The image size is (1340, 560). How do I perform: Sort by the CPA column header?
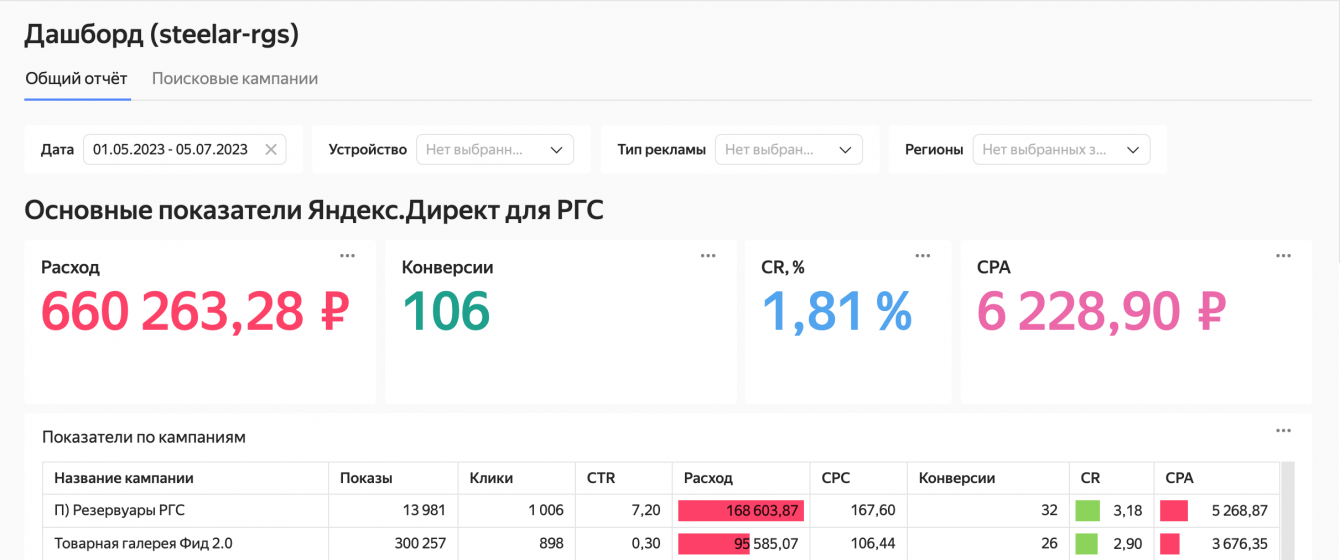[1216, 478]
